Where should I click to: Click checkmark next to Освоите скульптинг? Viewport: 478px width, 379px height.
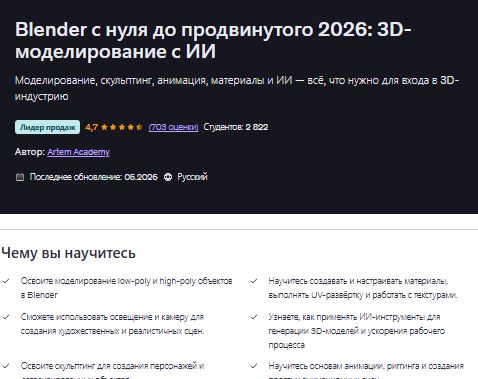click(6, 366)
